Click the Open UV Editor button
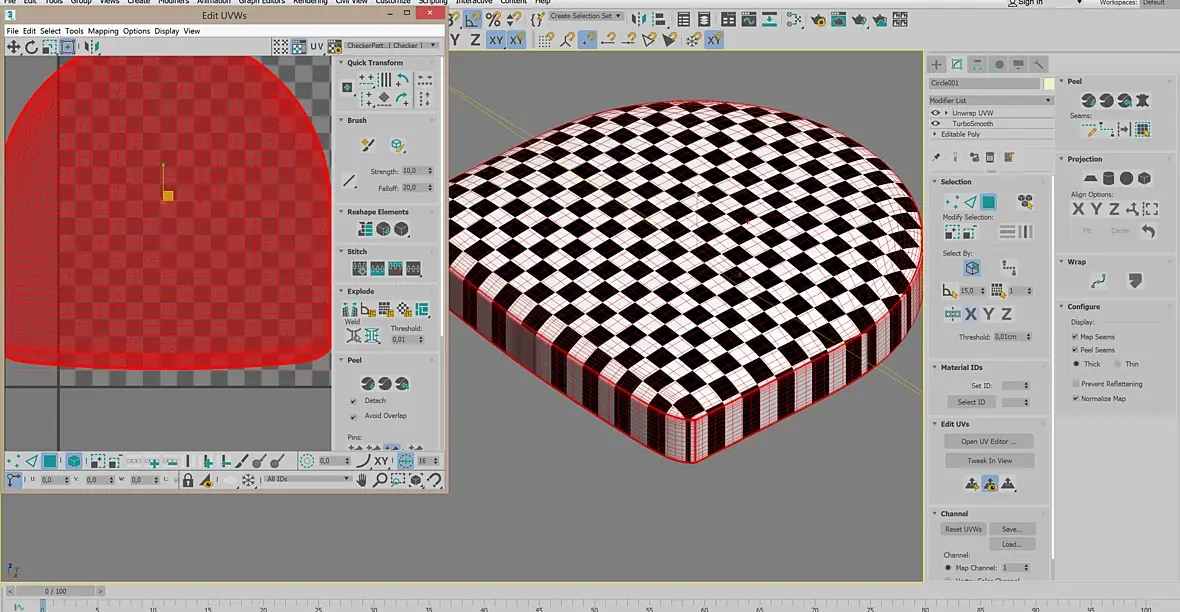 (x=988, y=441)
